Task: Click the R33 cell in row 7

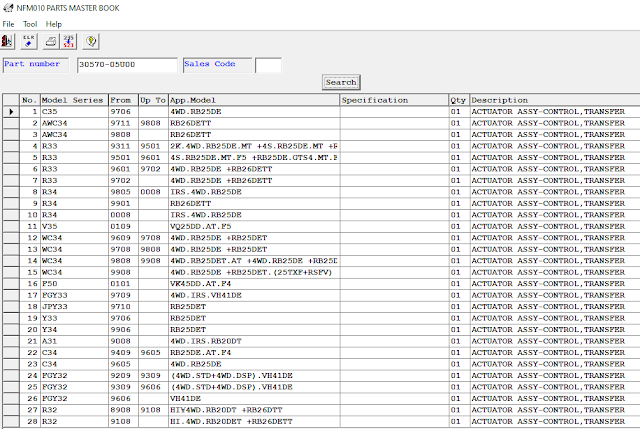Action: 74,180
